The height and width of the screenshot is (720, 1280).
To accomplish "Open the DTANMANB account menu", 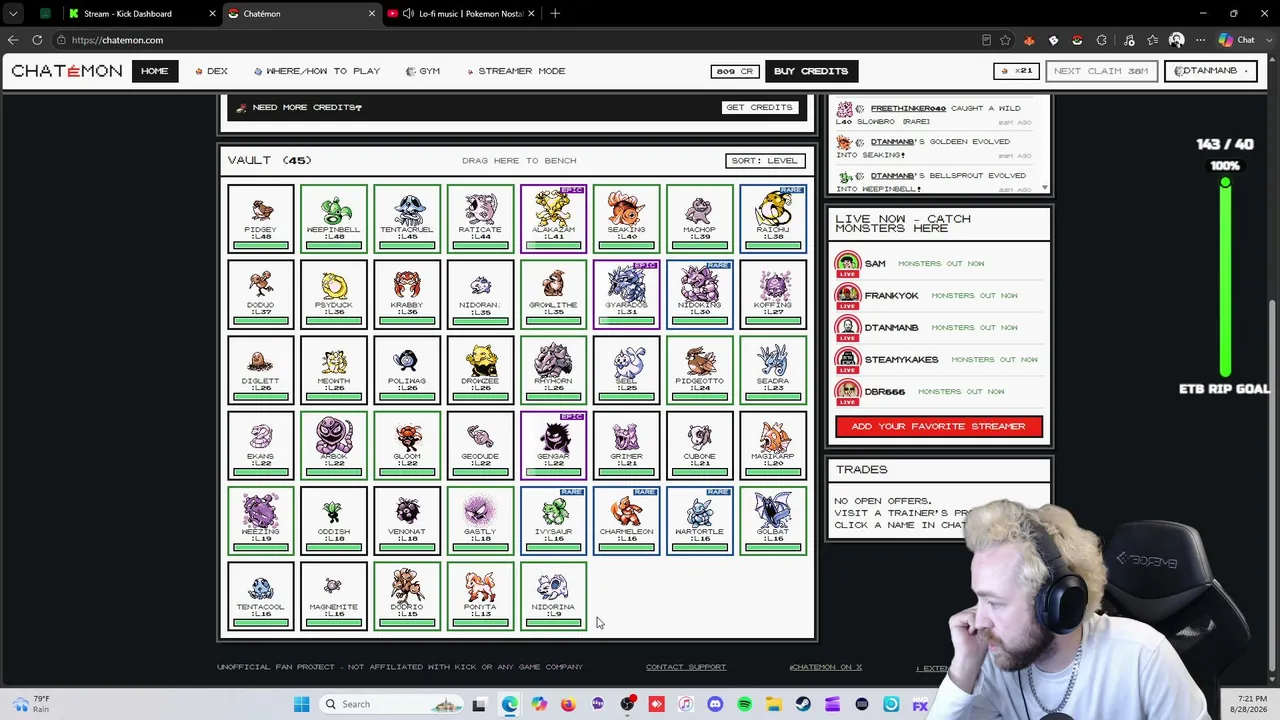I will [x=1210, y=71].
